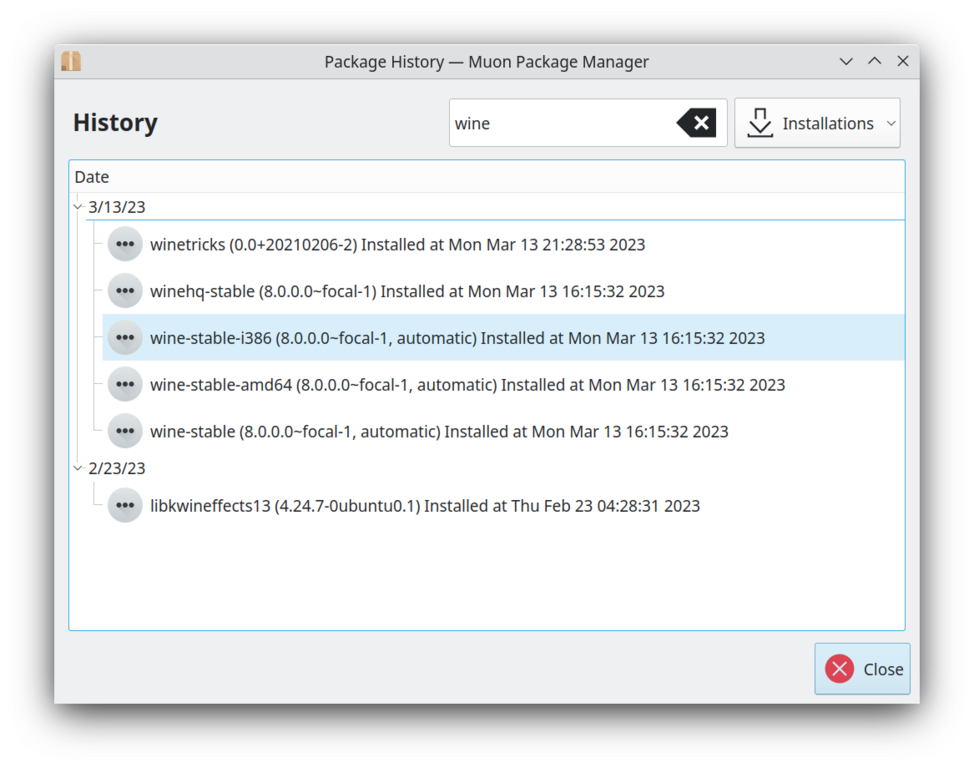Collapse the 2/23/23 date group

78,468
